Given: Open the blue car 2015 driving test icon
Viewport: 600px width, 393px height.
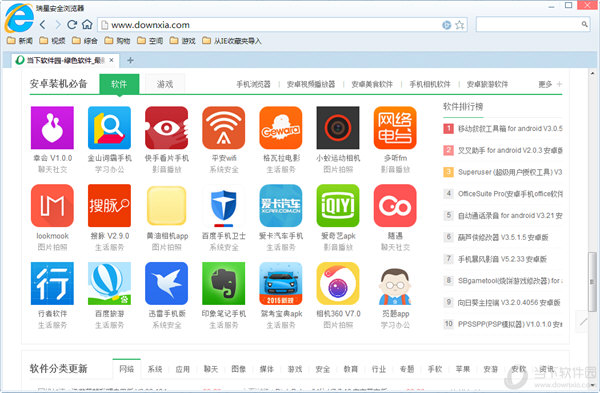Looking at the screenshot, I should coord(281,284).
